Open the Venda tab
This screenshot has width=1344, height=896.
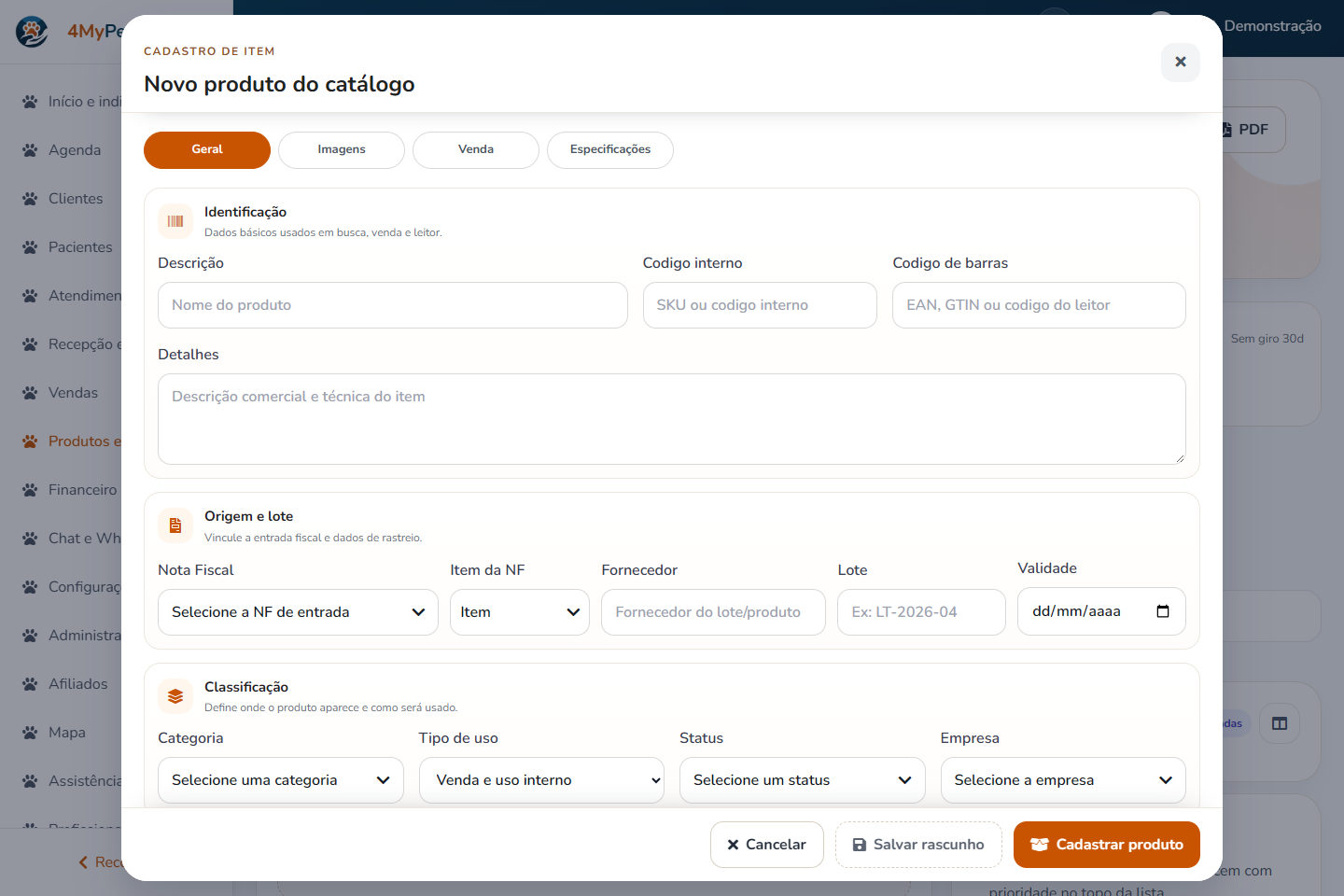click(x=476, y=150)
